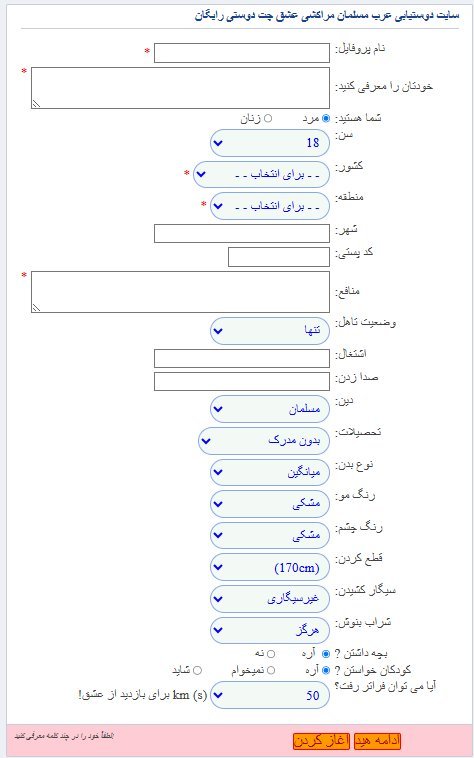The image size is (474, 758).
Task: Expand the distance dropdown showing 50 km
Action: [x=270, y=695]
